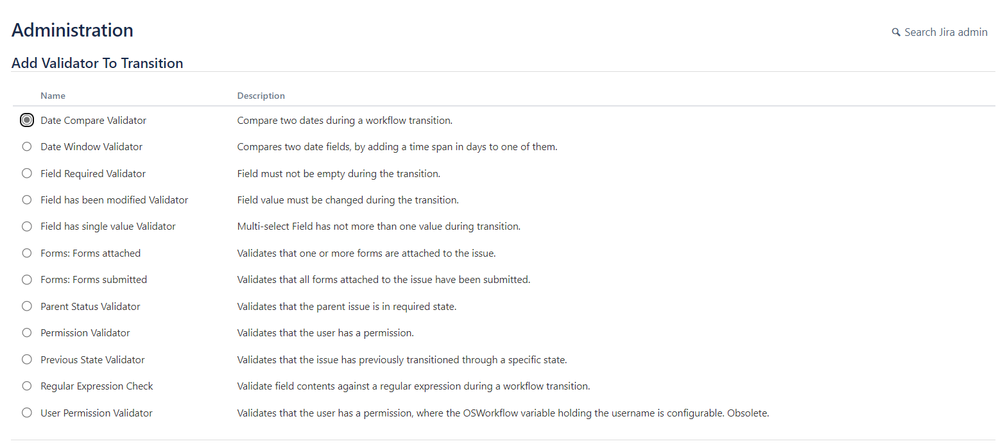This screenshot has height=446, width=998.
Task: Select the Date Compare Validator radio button
Action: [27, 120]
